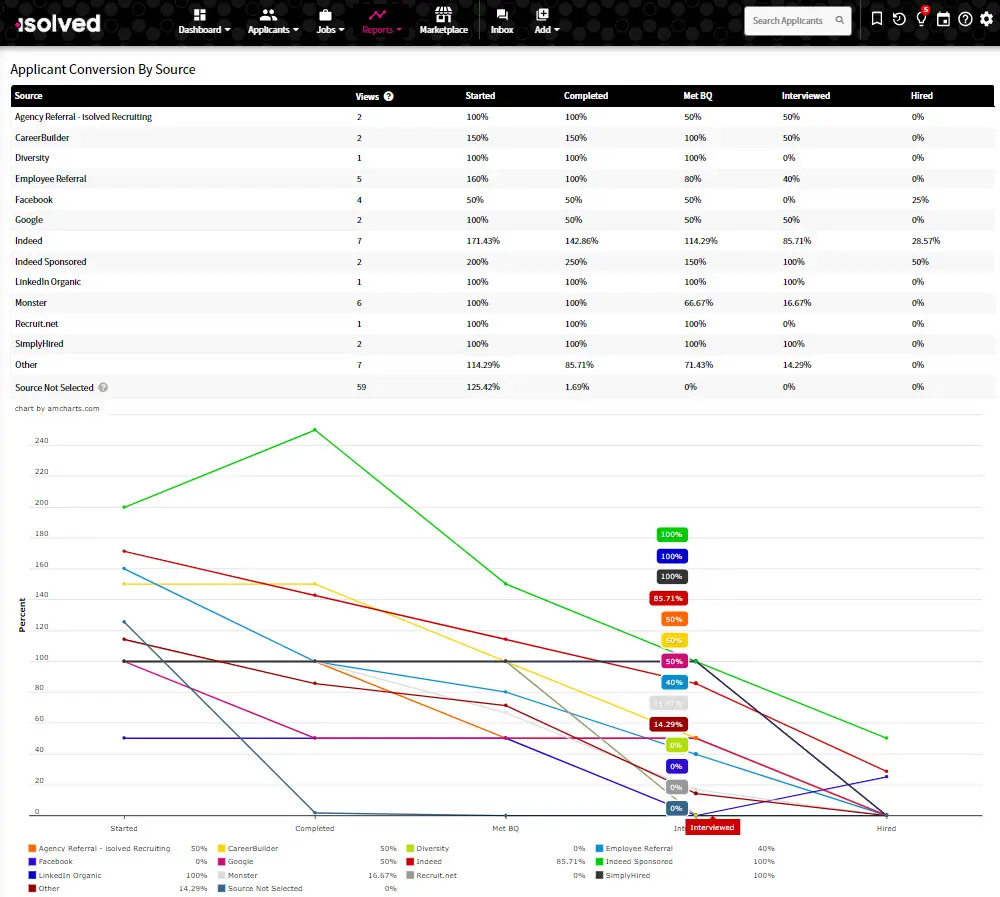This screenshot has width=1000, height=897.
Task: Toggle Google legend swatch
Action: [x=221, y=861]
